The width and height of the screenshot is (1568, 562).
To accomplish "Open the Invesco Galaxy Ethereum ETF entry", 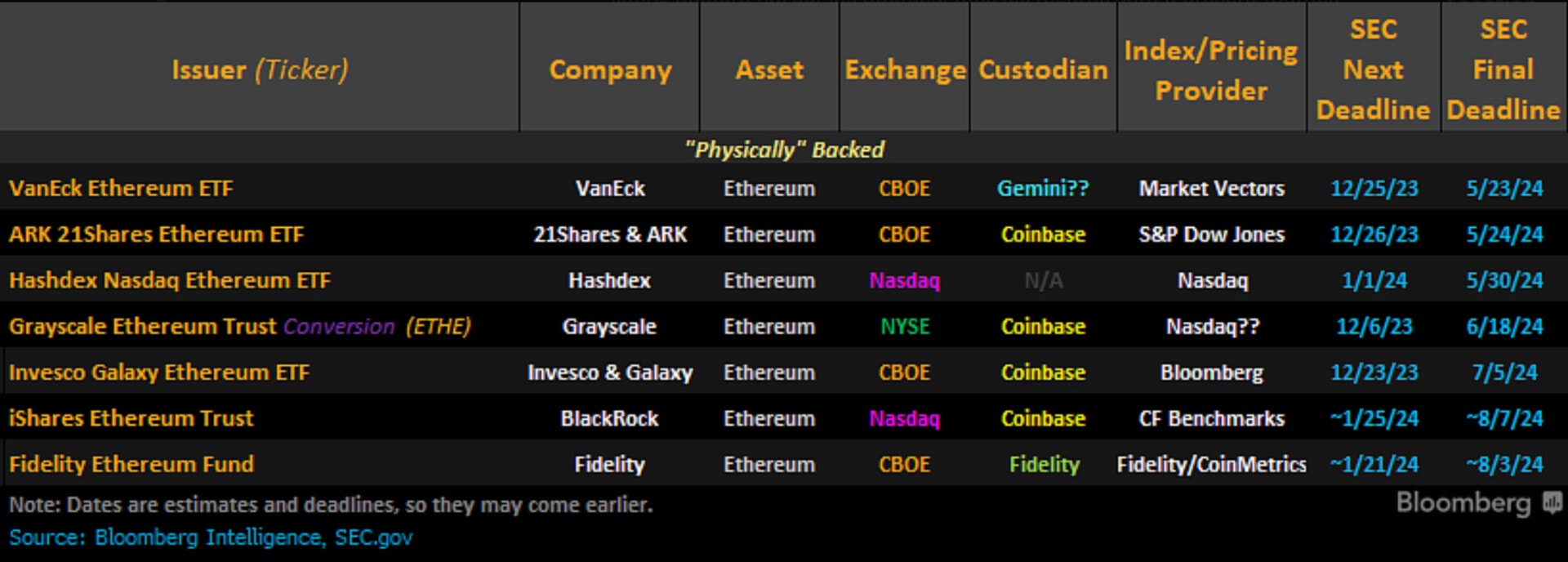I will [x=159, y=372].
